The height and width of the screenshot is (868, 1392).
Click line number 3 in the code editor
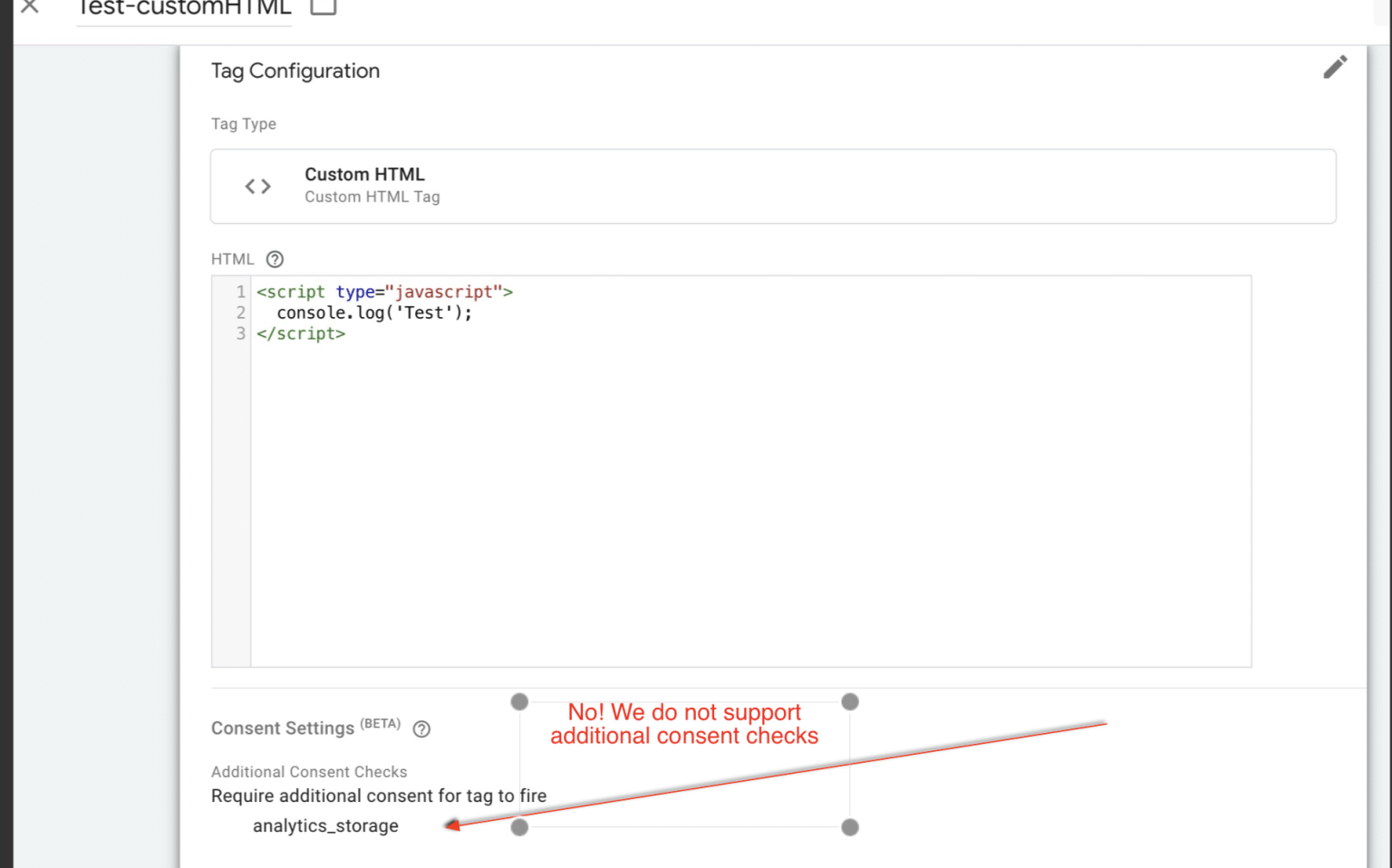pyautogui.click(x=240, y=333)
